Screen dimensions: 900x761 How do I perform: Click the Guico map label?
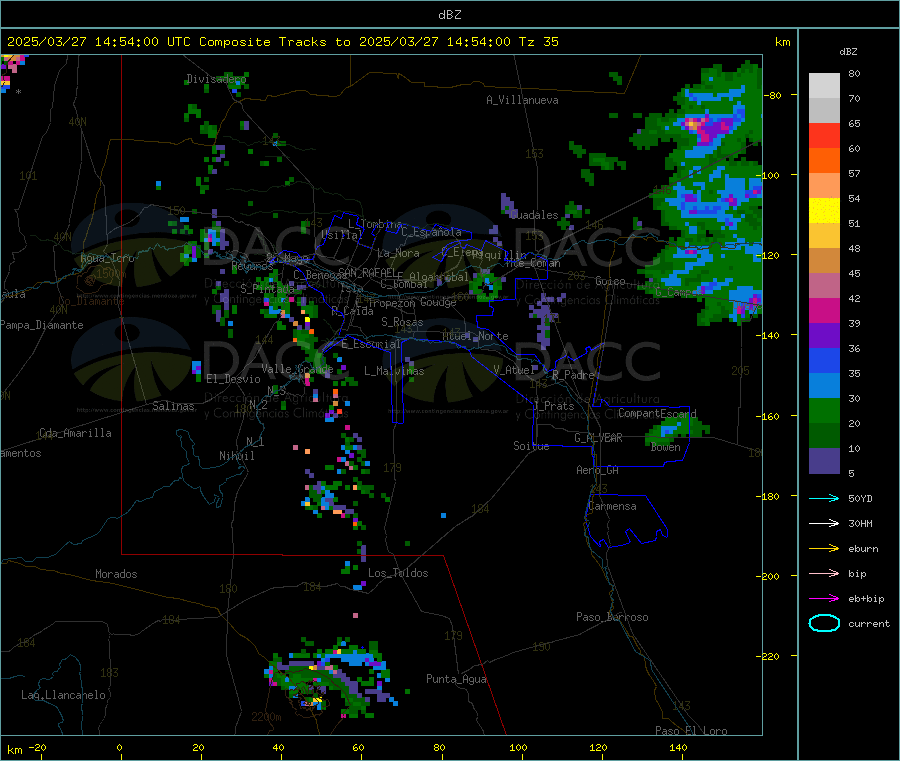(610, 281)
